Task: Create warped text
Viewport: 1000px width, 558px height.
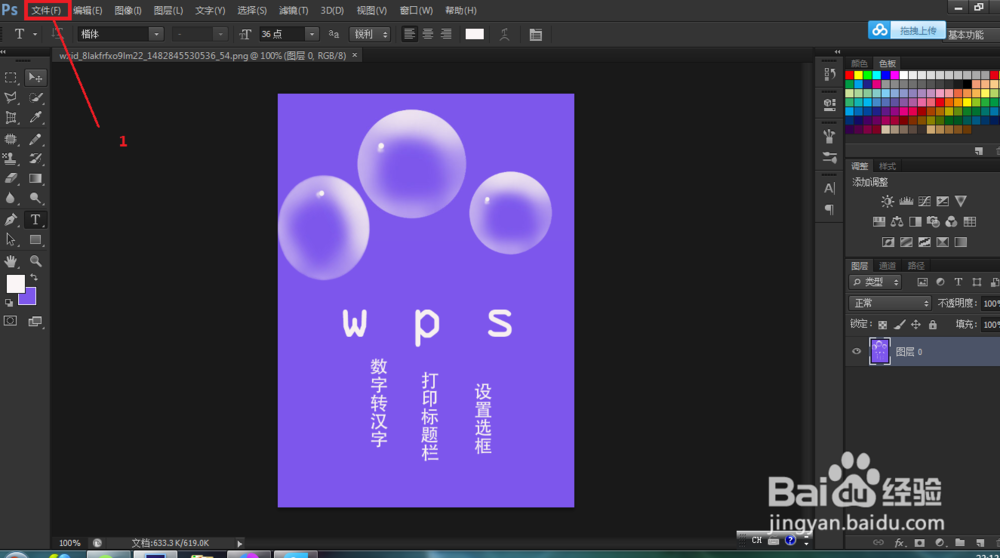Action: pos(504,34)
